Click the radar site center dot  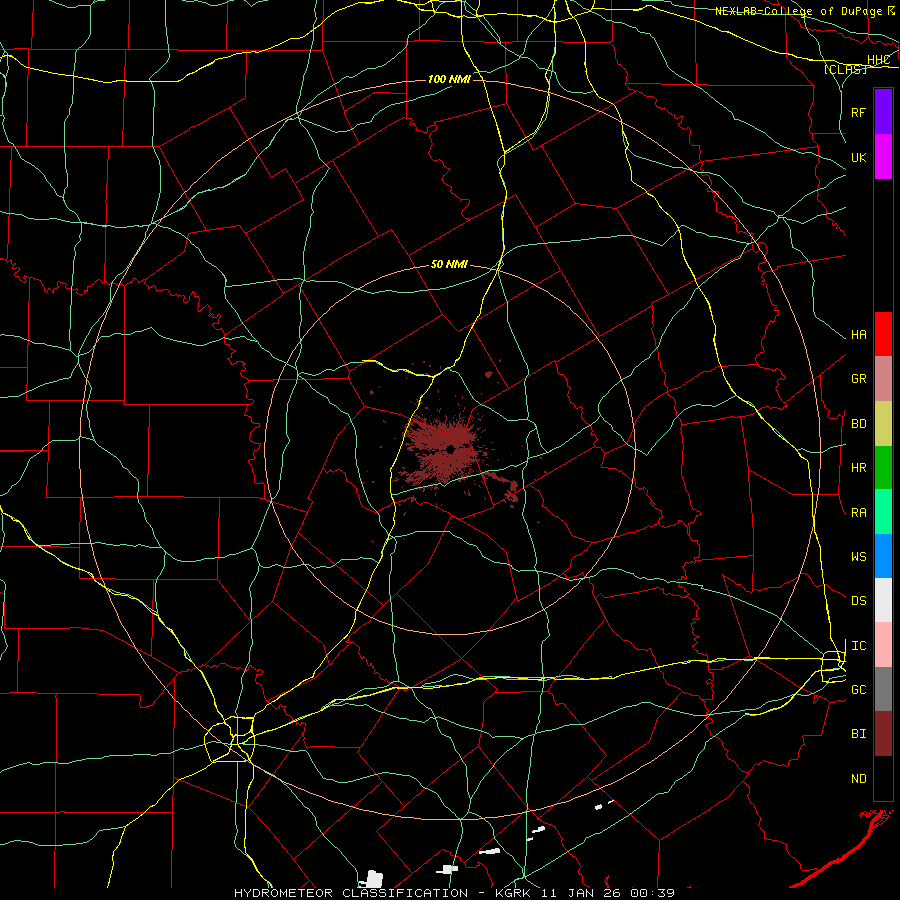pyautogui.click(x=451, y=449)
